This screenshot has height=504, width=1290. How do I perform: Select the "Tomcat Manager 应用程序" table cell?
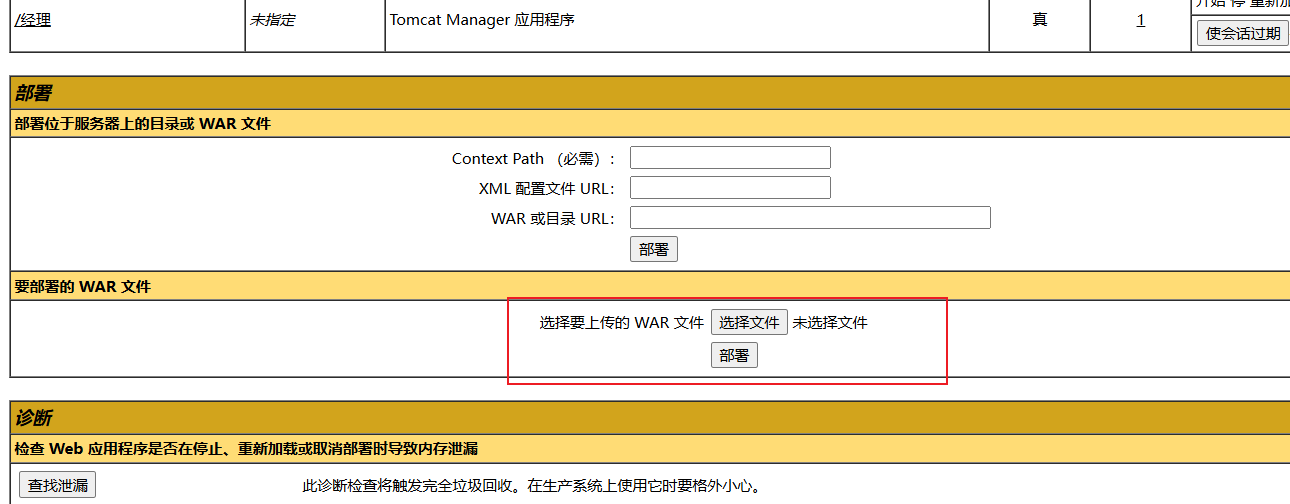click(x=688, y=20)
